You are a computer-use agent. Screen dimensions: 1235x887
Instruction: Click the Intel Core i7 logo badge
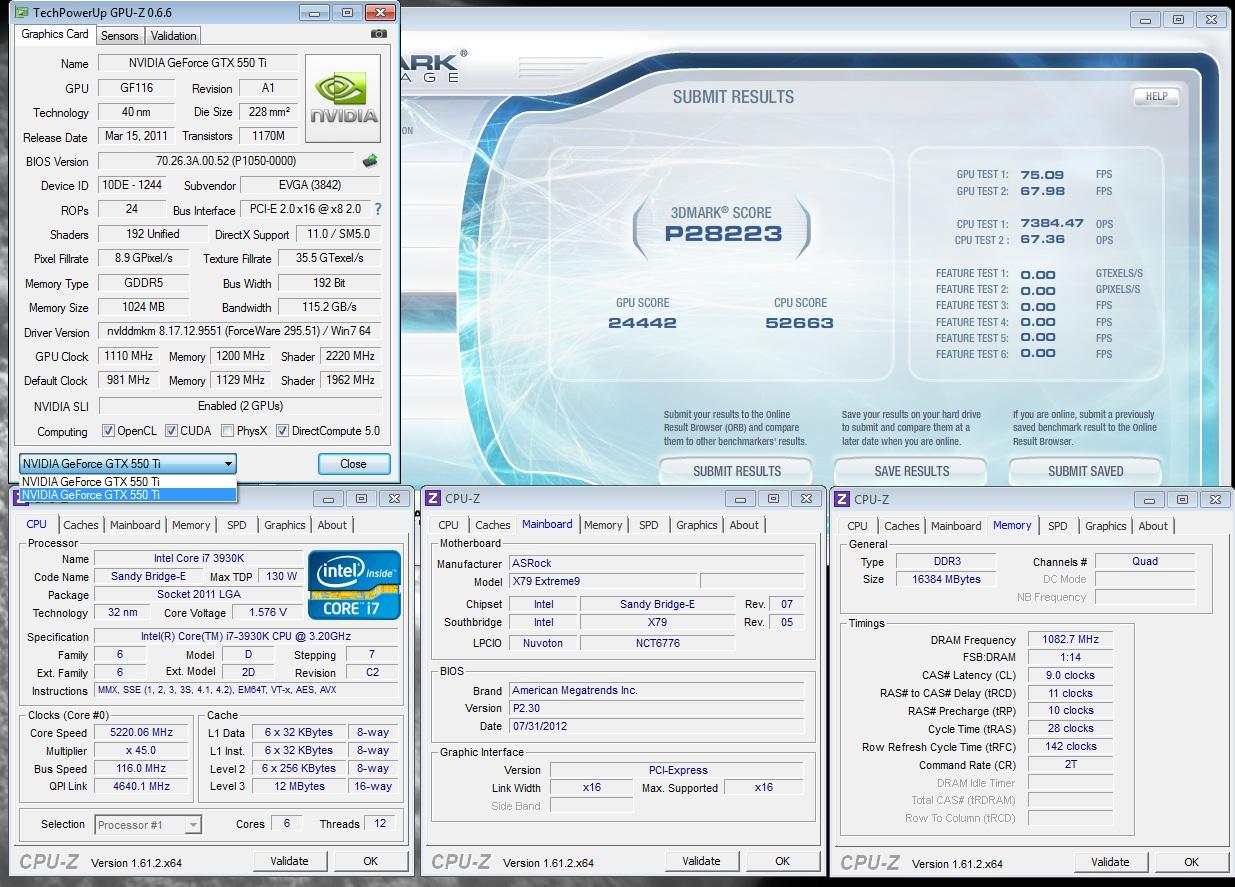(355, 584)
